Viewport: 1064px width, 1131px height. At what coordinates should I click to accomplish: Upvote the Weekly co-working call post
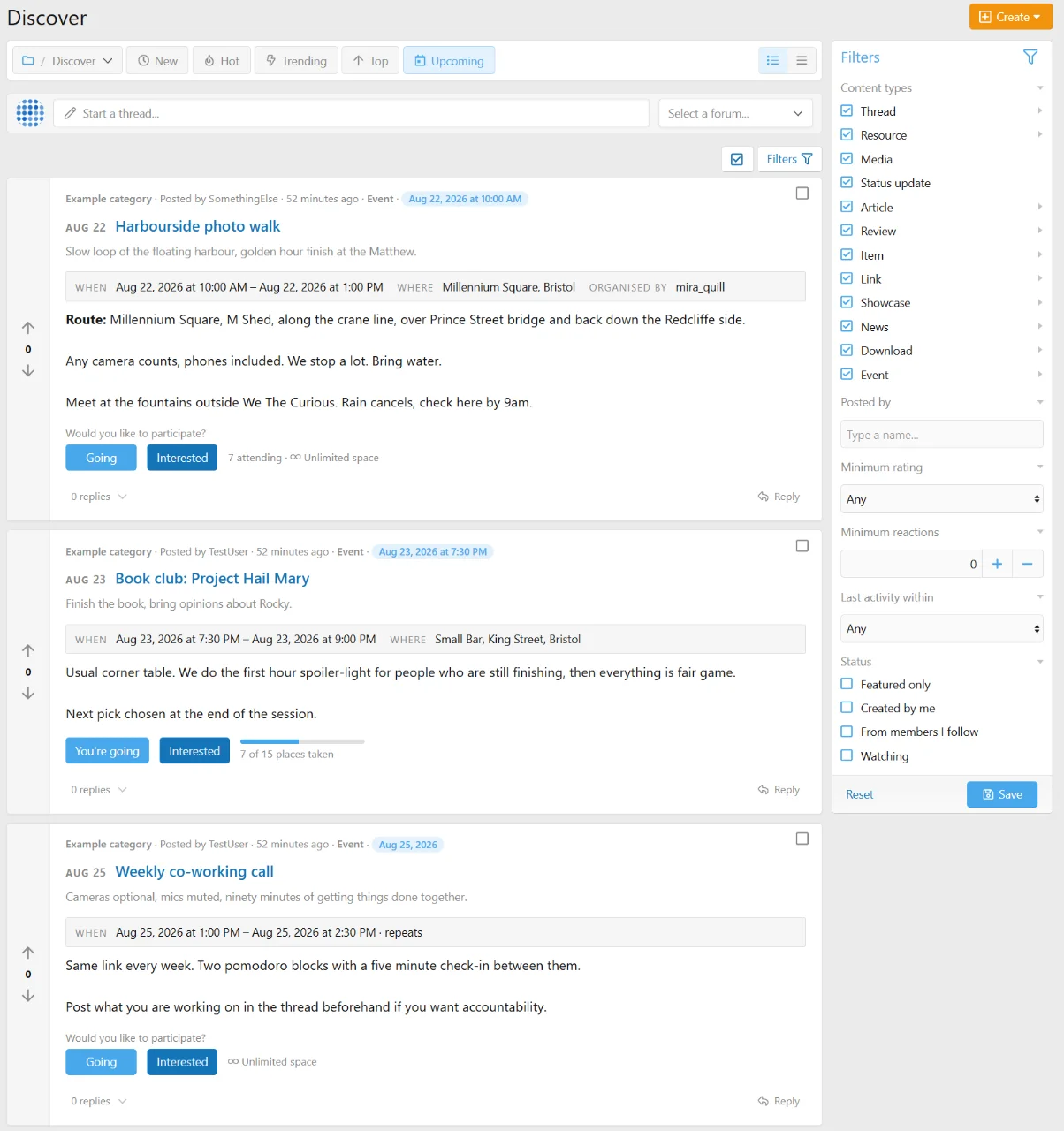(x=28, y=953)
